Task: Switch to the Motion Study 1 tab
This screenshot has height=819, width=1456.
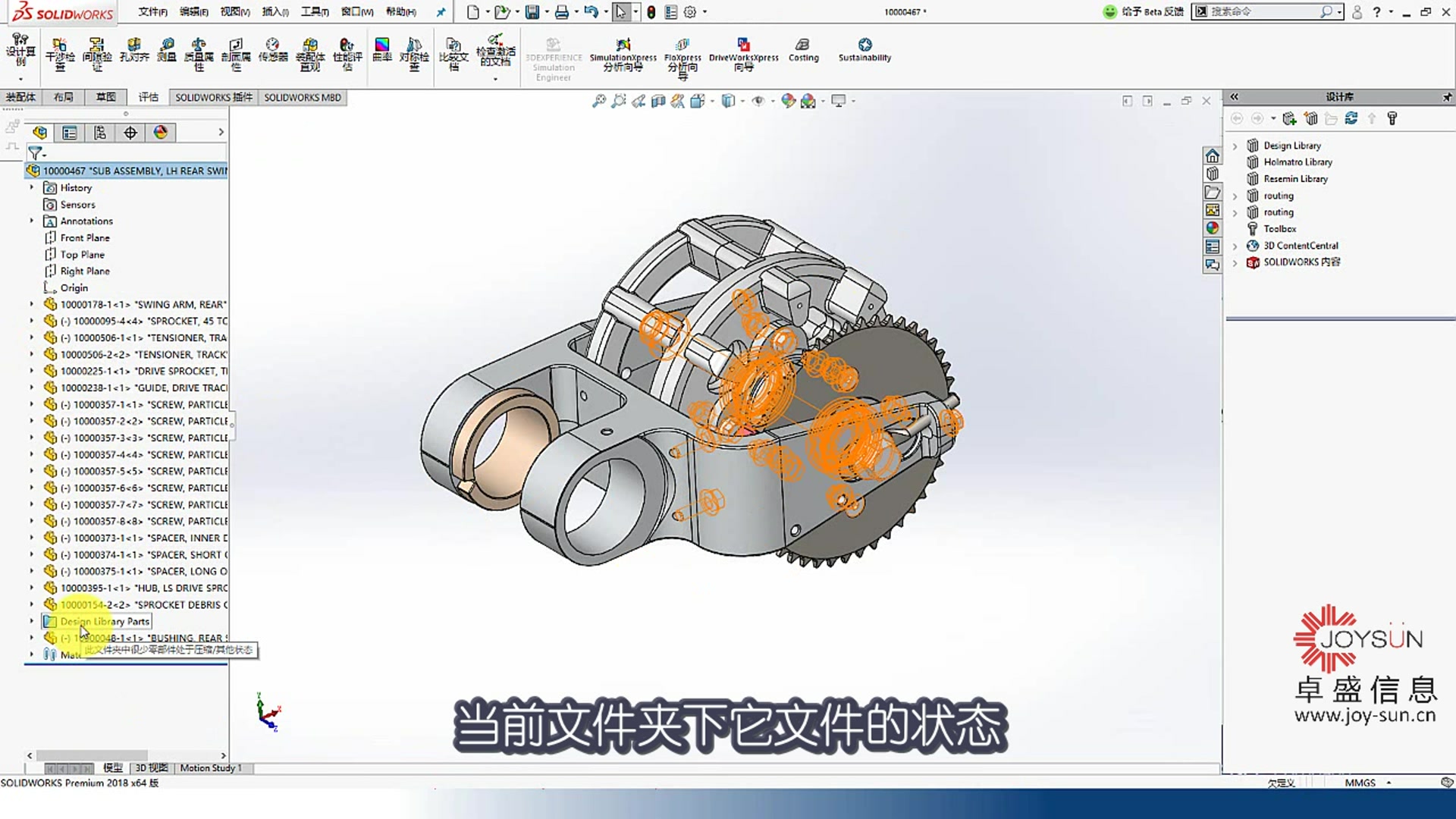Action: coord(211,767)
